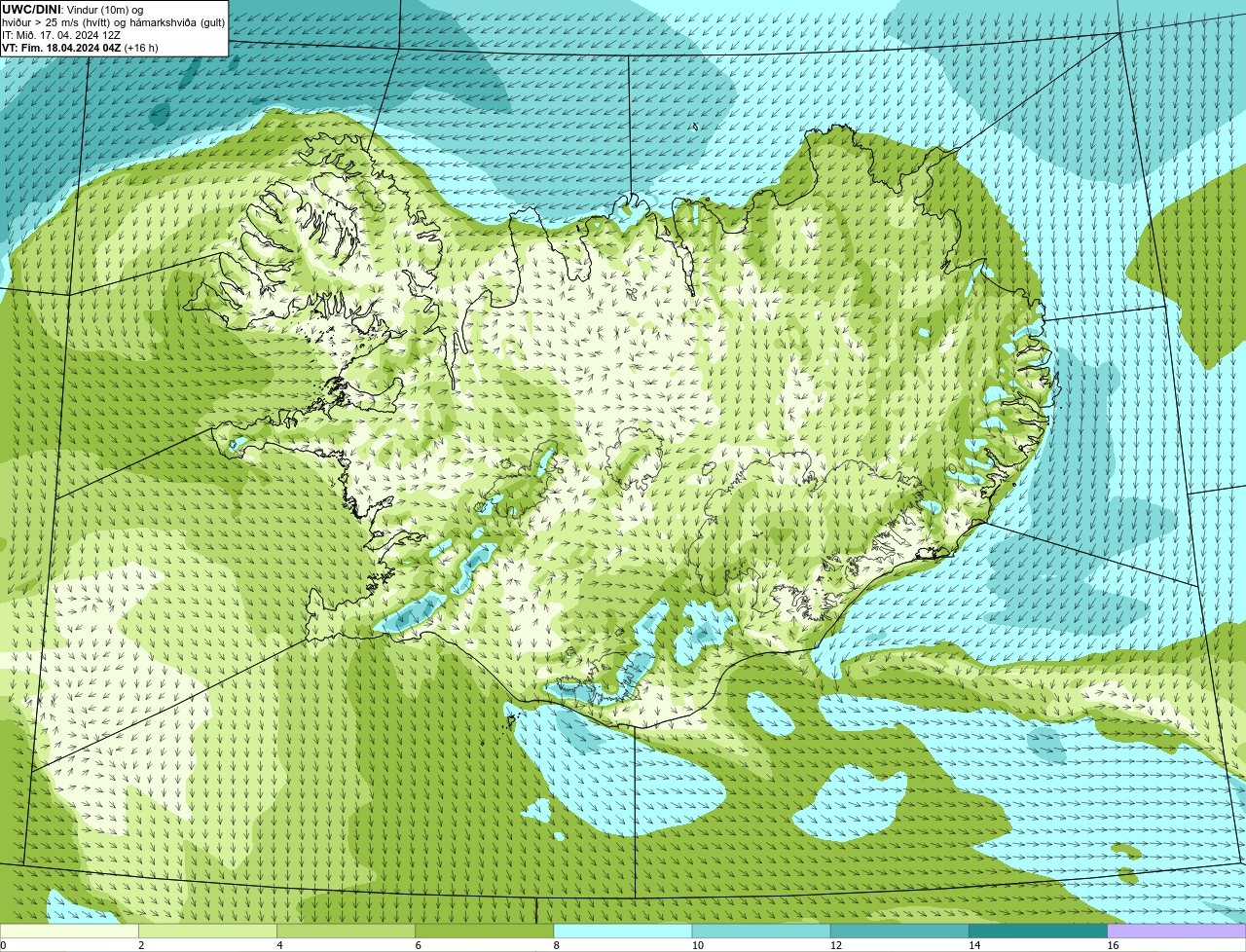Click the title line 'UWC/DINI: Vindur (10m) og'

pyautogui.click(x=73, y=9)
